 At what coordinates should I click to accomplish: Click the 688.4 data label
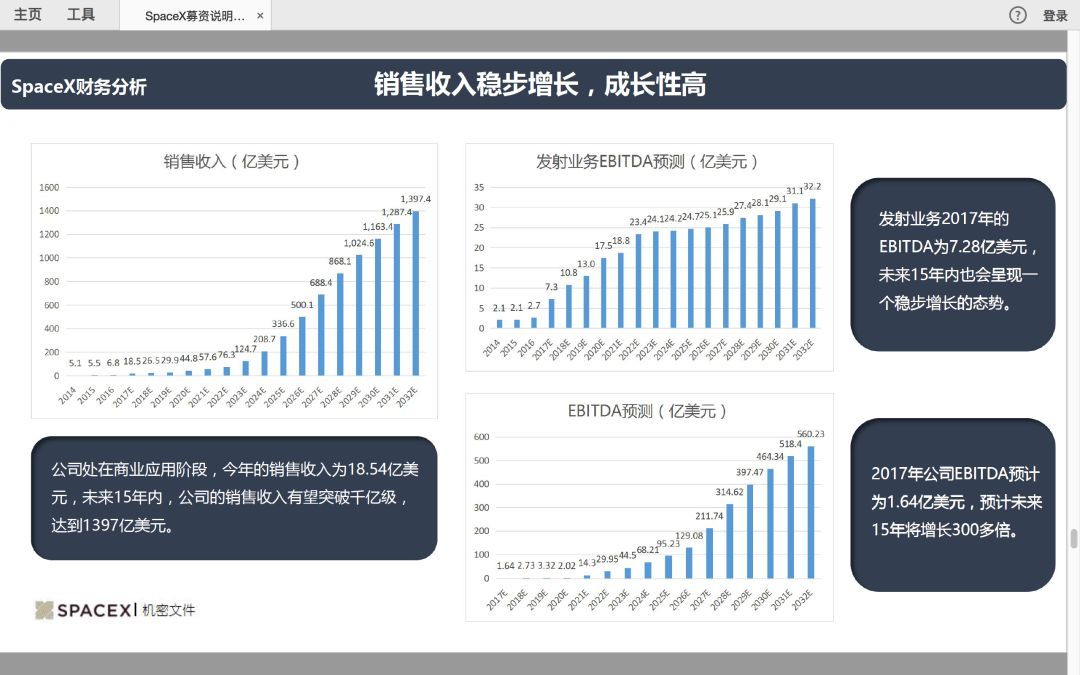coord(321,282)
